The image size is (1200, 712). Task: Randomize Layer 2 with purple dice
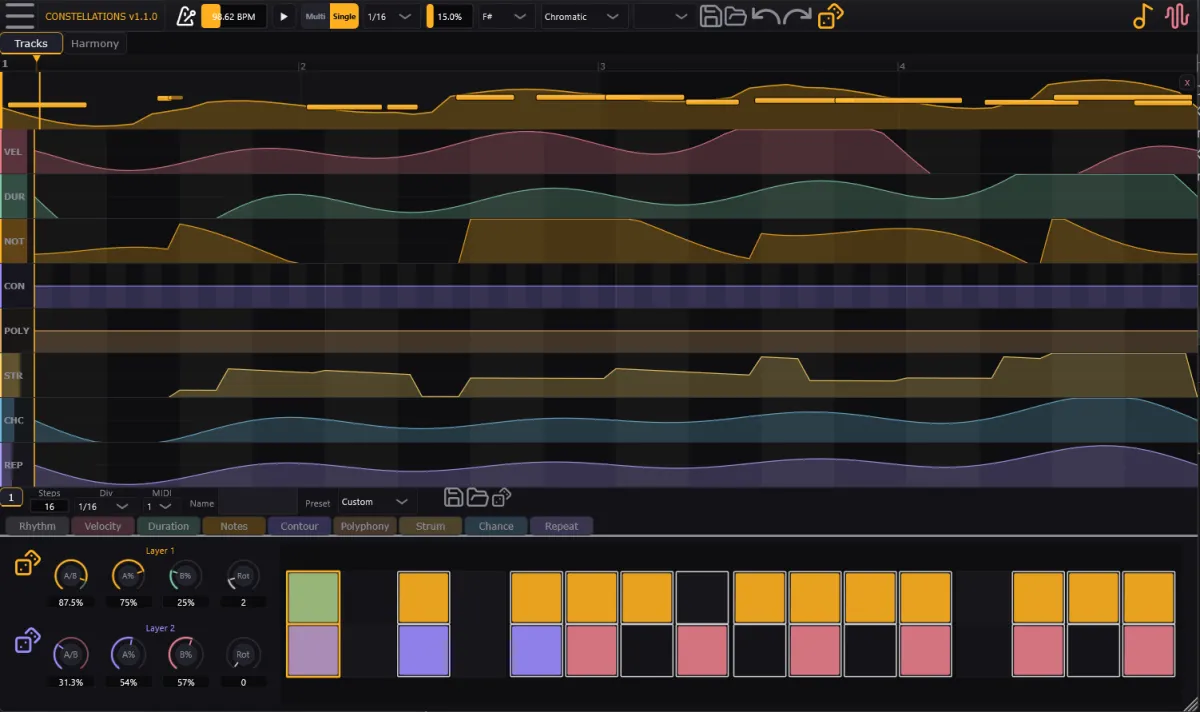(x=27, y=641)
